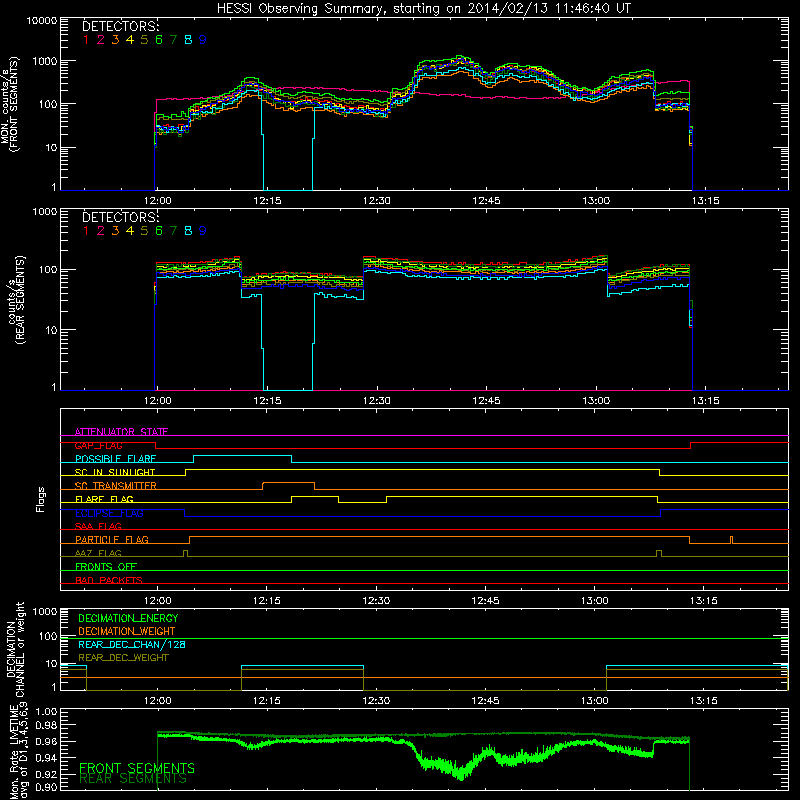This screenshot has height=800, width=800.
Task: Select orange detector 3 in front segments legend
Action: point(115,40)
